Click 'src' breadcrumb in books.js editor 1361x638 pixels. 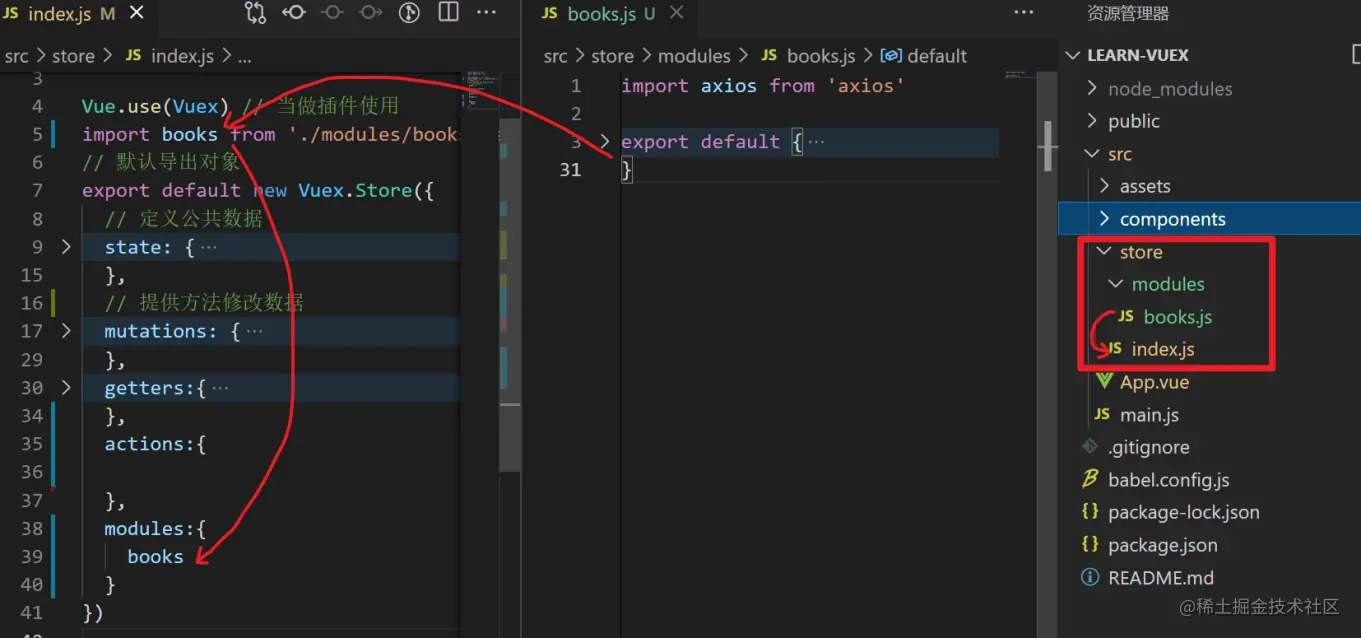click(x=556, y=56)
